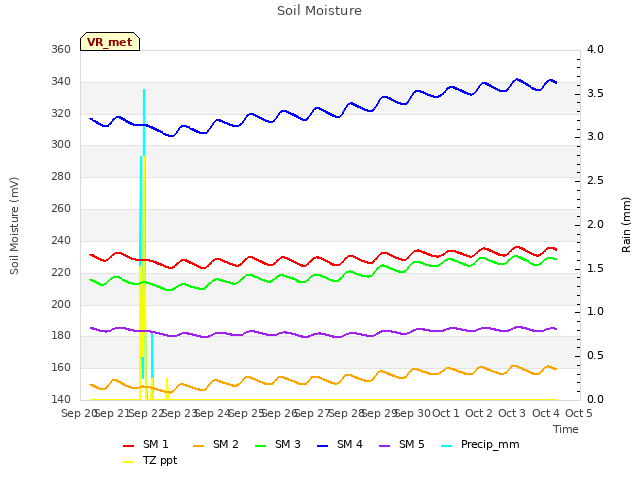Click the VR_met label badge
640x480 pixels.
click(110, 42)
